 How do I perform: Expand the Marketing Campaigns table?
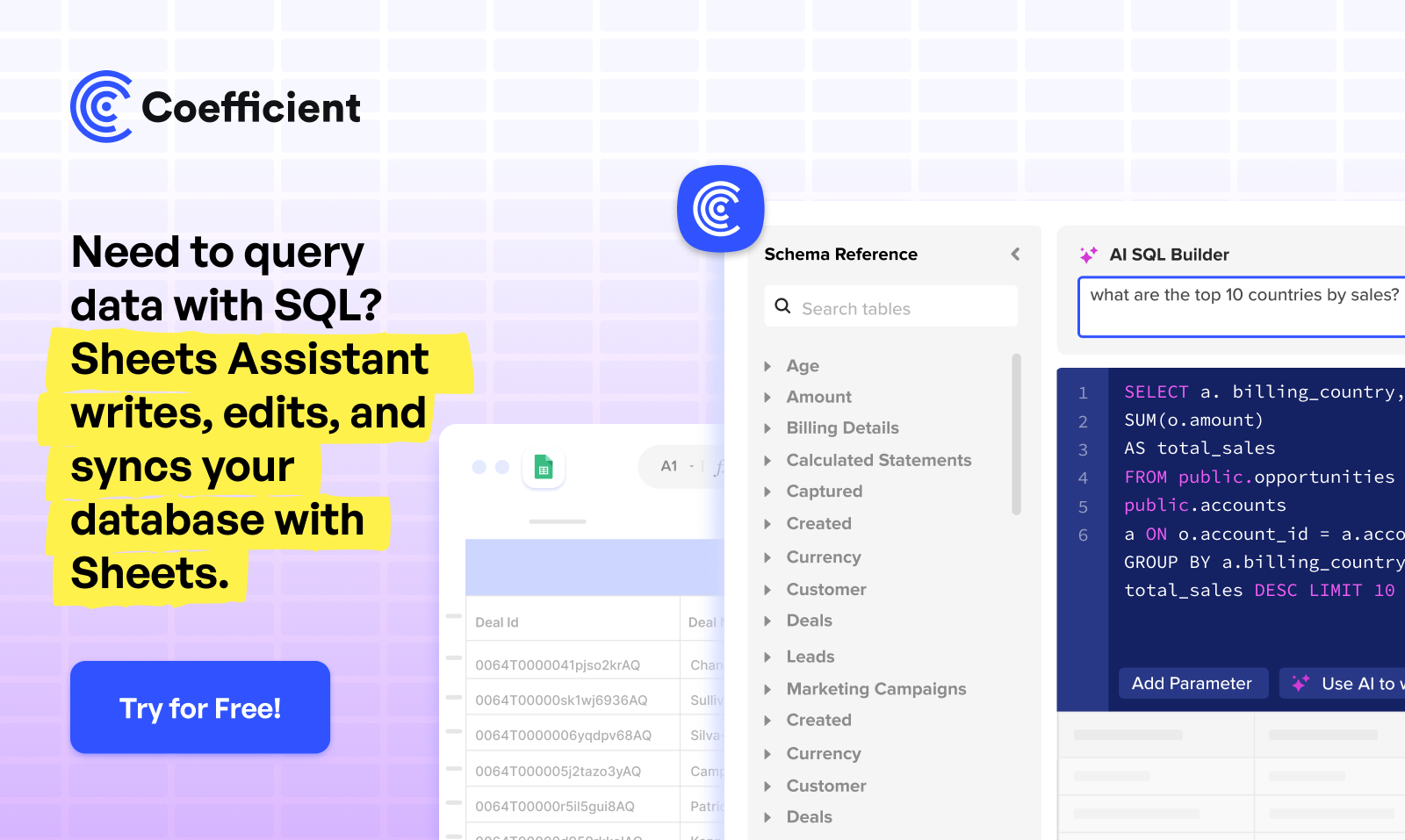coord(767,690)
